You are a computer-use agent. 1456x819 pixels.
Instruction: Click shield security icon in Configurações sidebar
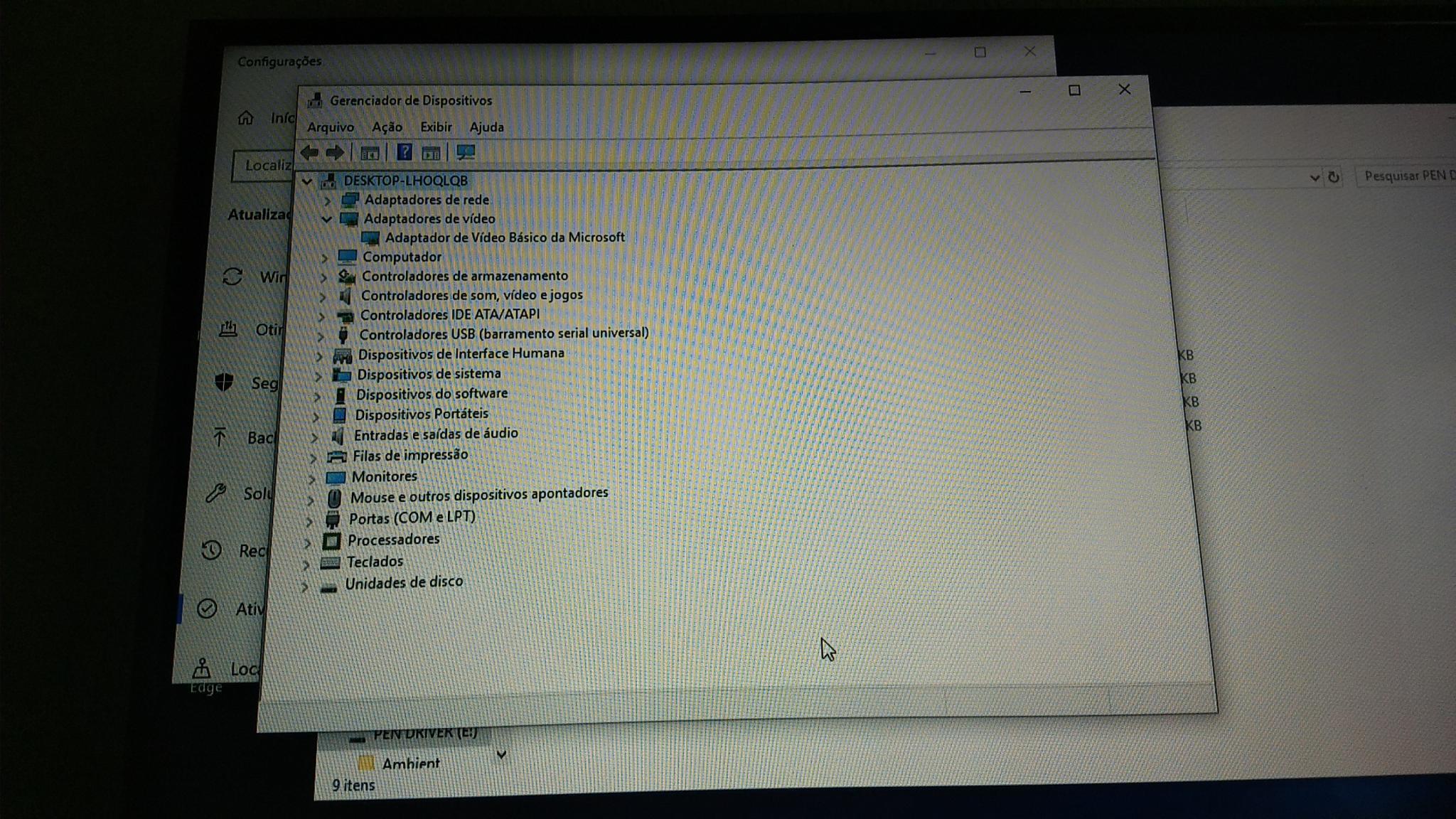(x=225, y=382)
